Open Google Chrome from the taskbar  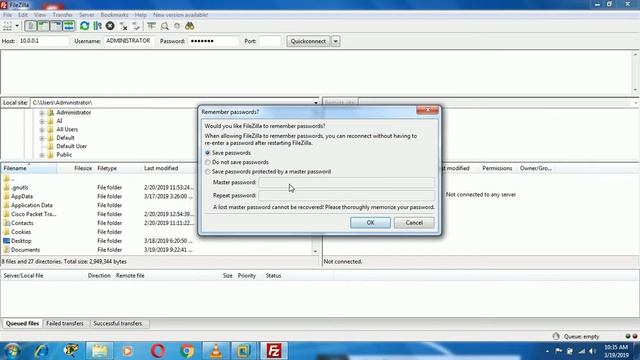coord(187,351)
